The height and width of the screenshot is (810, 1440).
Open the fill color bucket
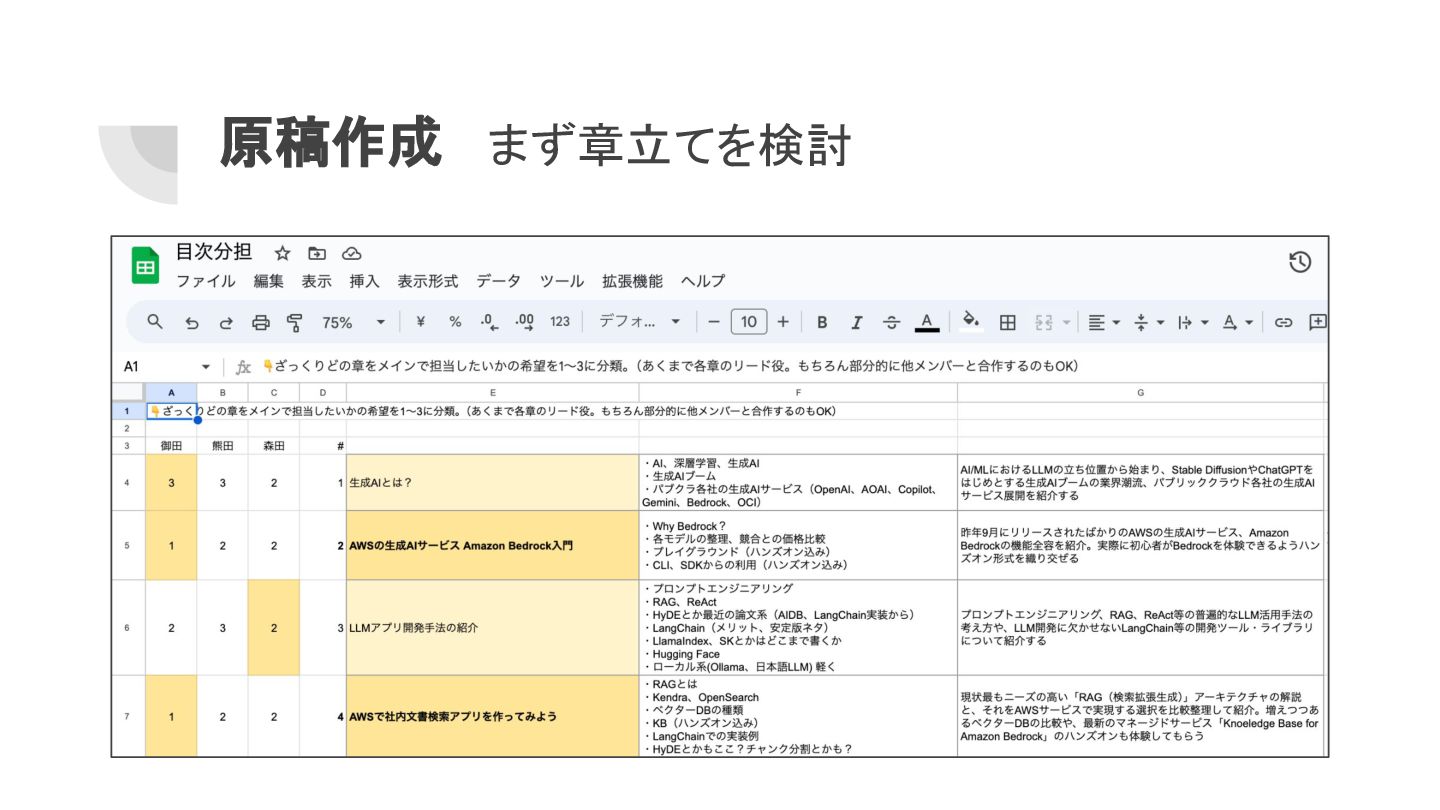click(970, 322)
